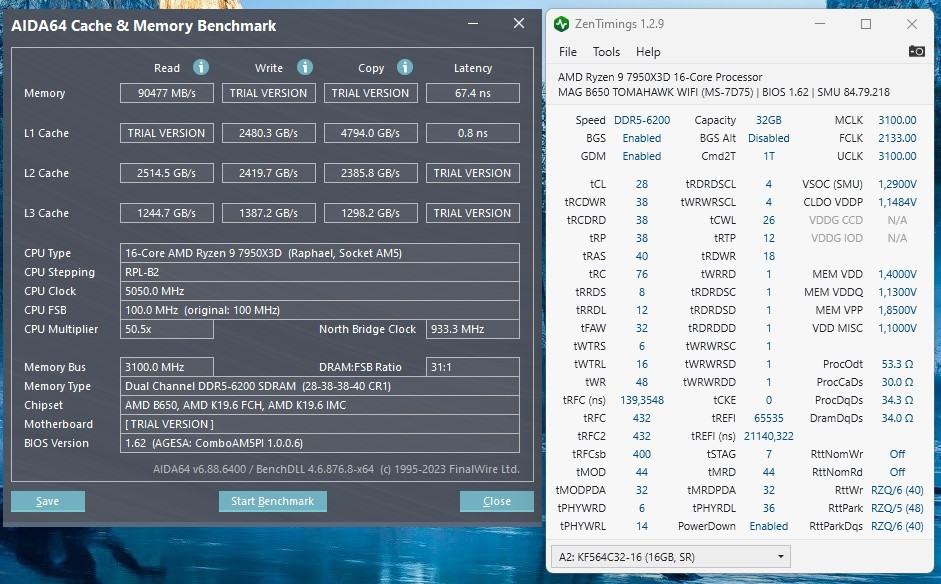This screenshot has height=584, width=941.
Task: Click the tFAW value 32
Action: (x=642, y=328)
